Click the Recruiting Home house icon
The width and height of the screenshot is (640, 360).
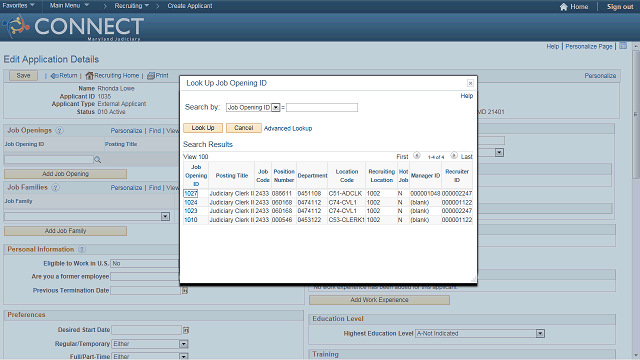pos(89,76)
